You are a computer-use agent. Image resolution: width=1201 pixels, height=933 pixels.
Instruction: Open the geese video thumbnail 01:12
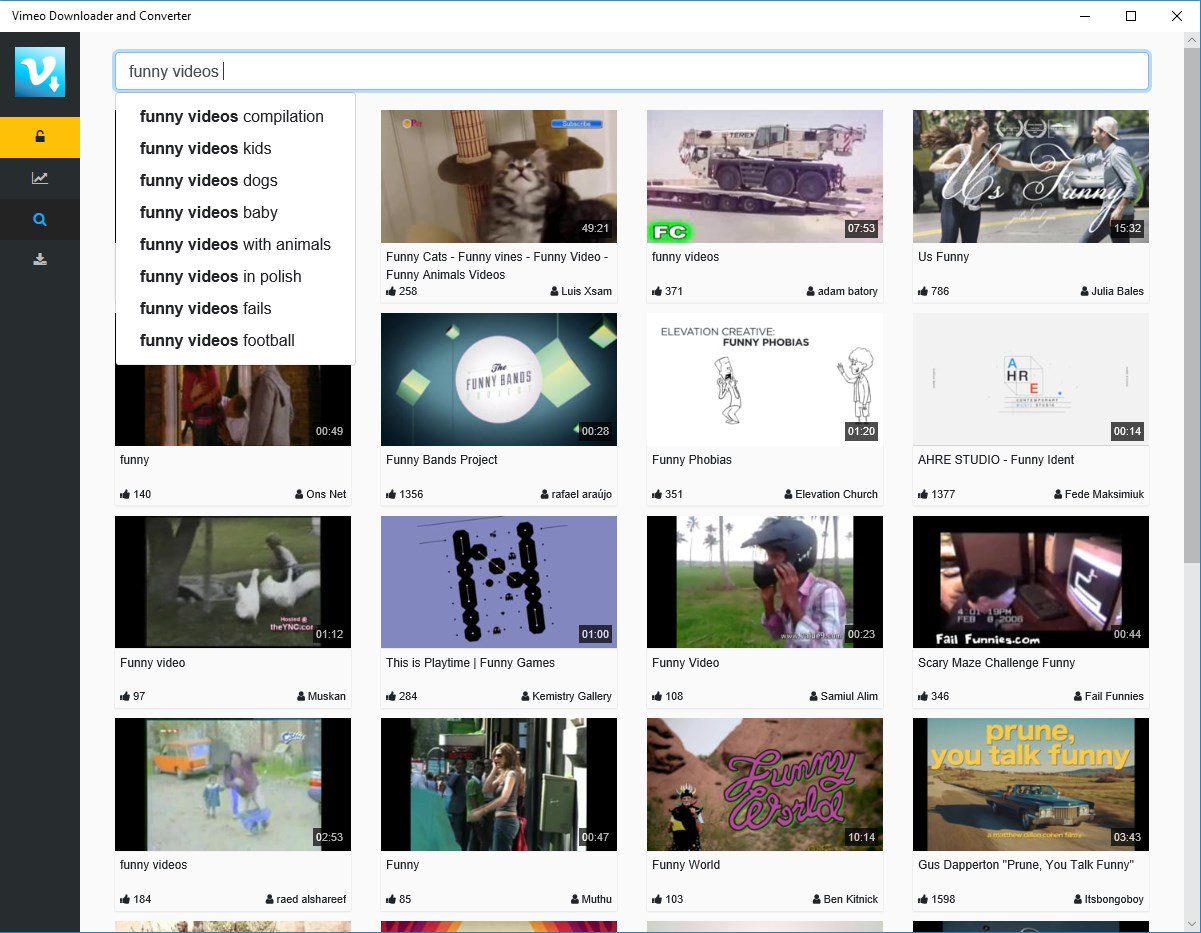(233, 582)
